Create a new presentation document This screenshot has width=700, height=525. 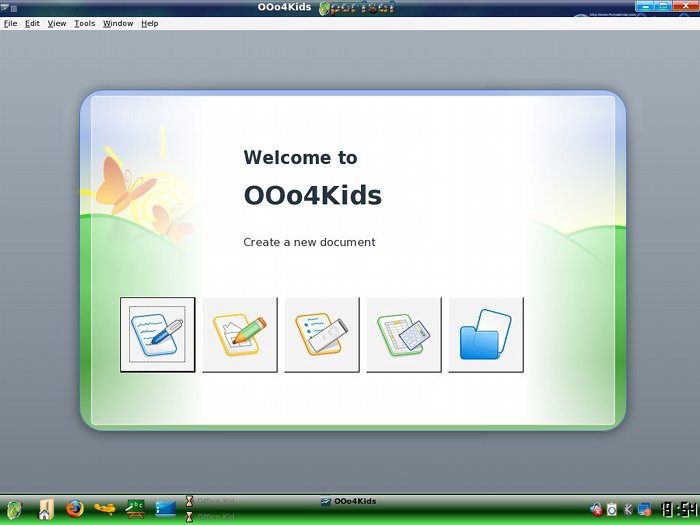[x=322, y=334]
